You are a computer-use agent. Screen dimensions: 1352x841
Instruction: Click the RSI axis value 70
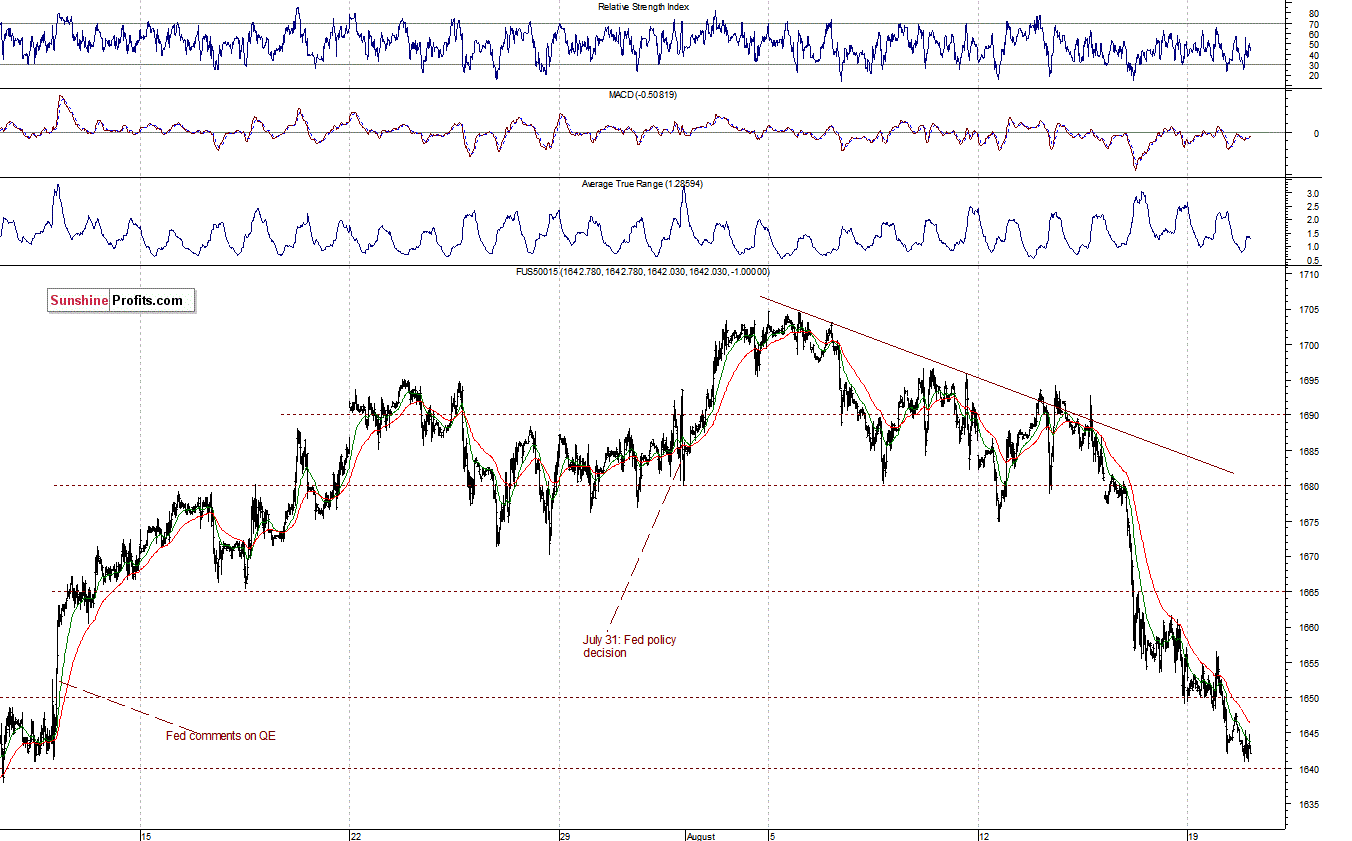[1314, 24]
